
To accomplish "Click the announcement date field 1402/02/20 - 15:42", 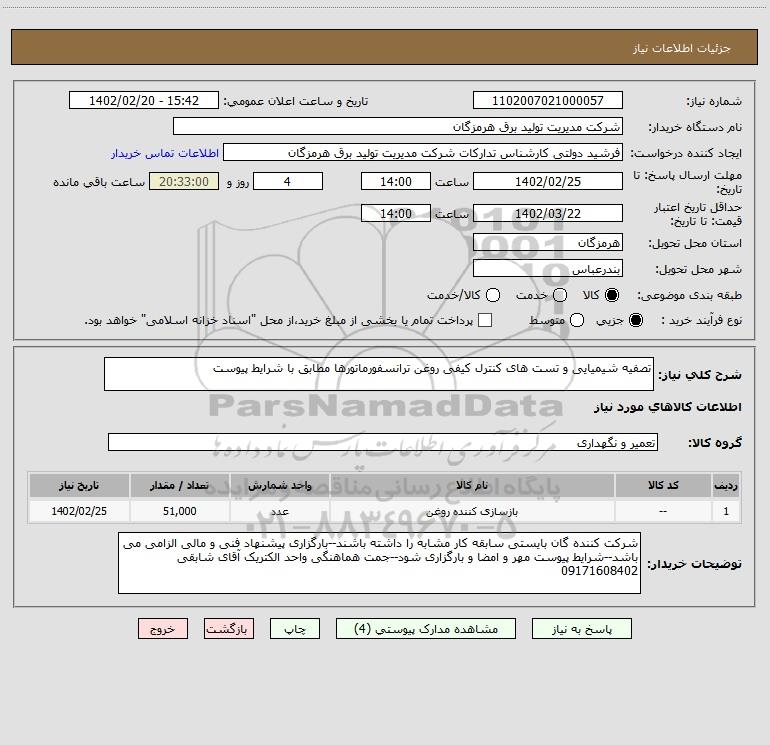I will (144, 101).
